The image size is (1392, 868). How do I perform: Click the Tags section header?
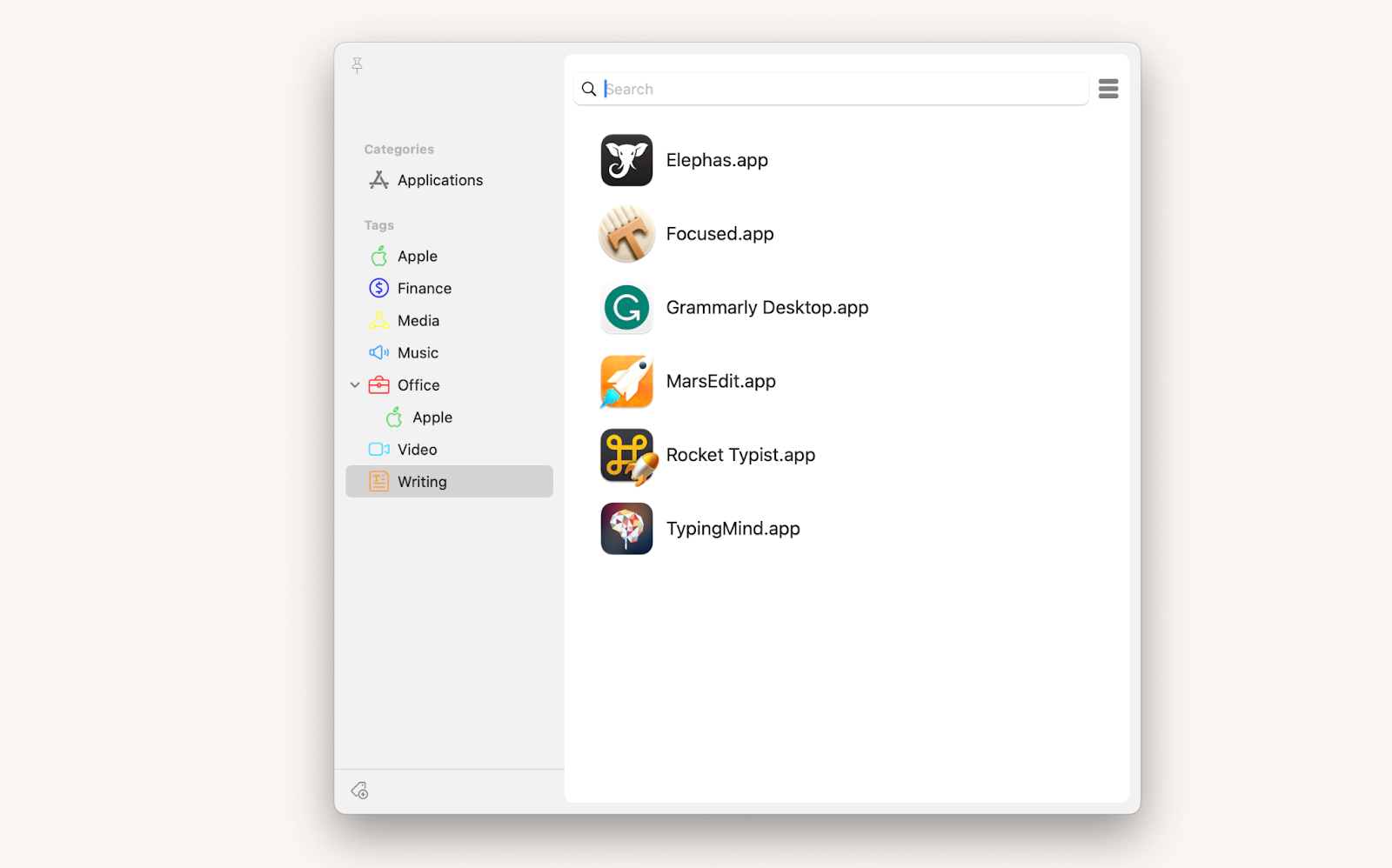[x=378, y=225]
